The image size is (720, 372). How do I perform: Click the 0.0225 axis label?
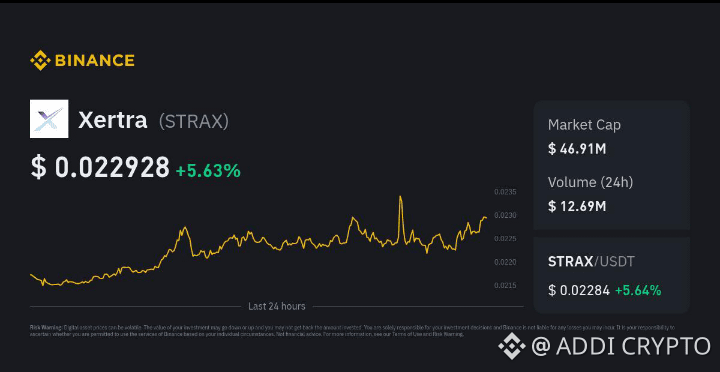(505, 239)
